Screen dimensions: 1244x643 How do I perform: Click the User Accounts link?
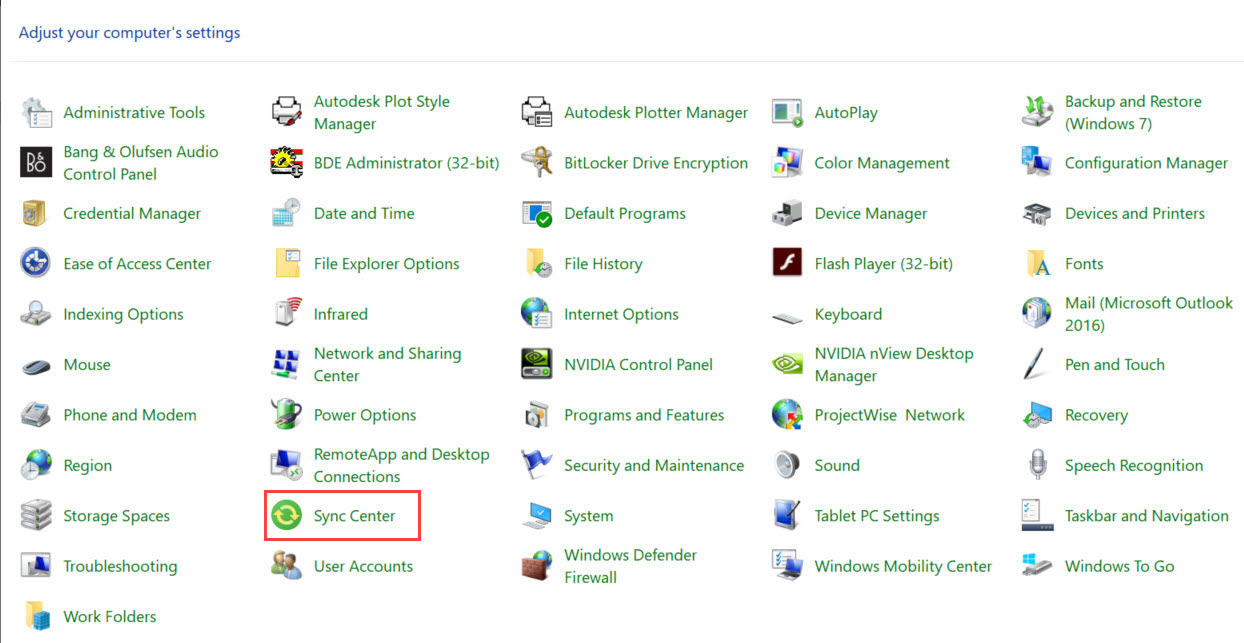click(x=363, y=566)
